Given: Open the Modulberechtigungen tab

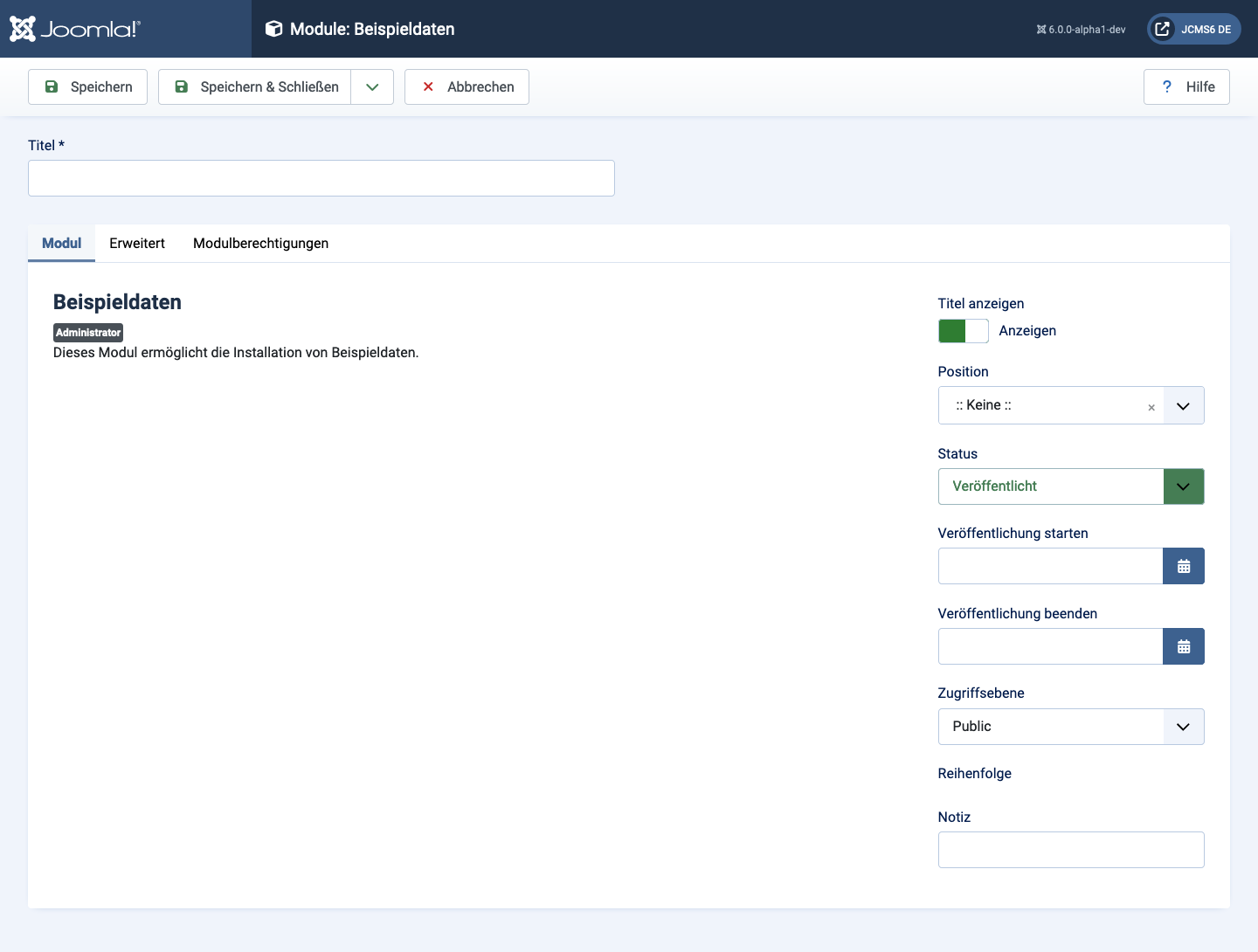Looking at the screenshot, I should pyautogui.click(x=260, y=243).
